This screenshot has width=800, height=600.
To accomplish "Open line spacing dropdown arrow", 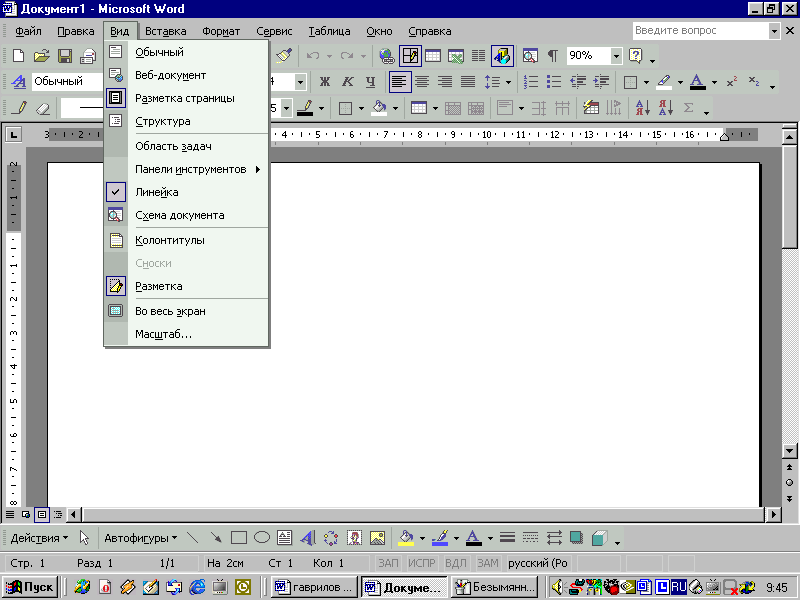I will point(508,82).
